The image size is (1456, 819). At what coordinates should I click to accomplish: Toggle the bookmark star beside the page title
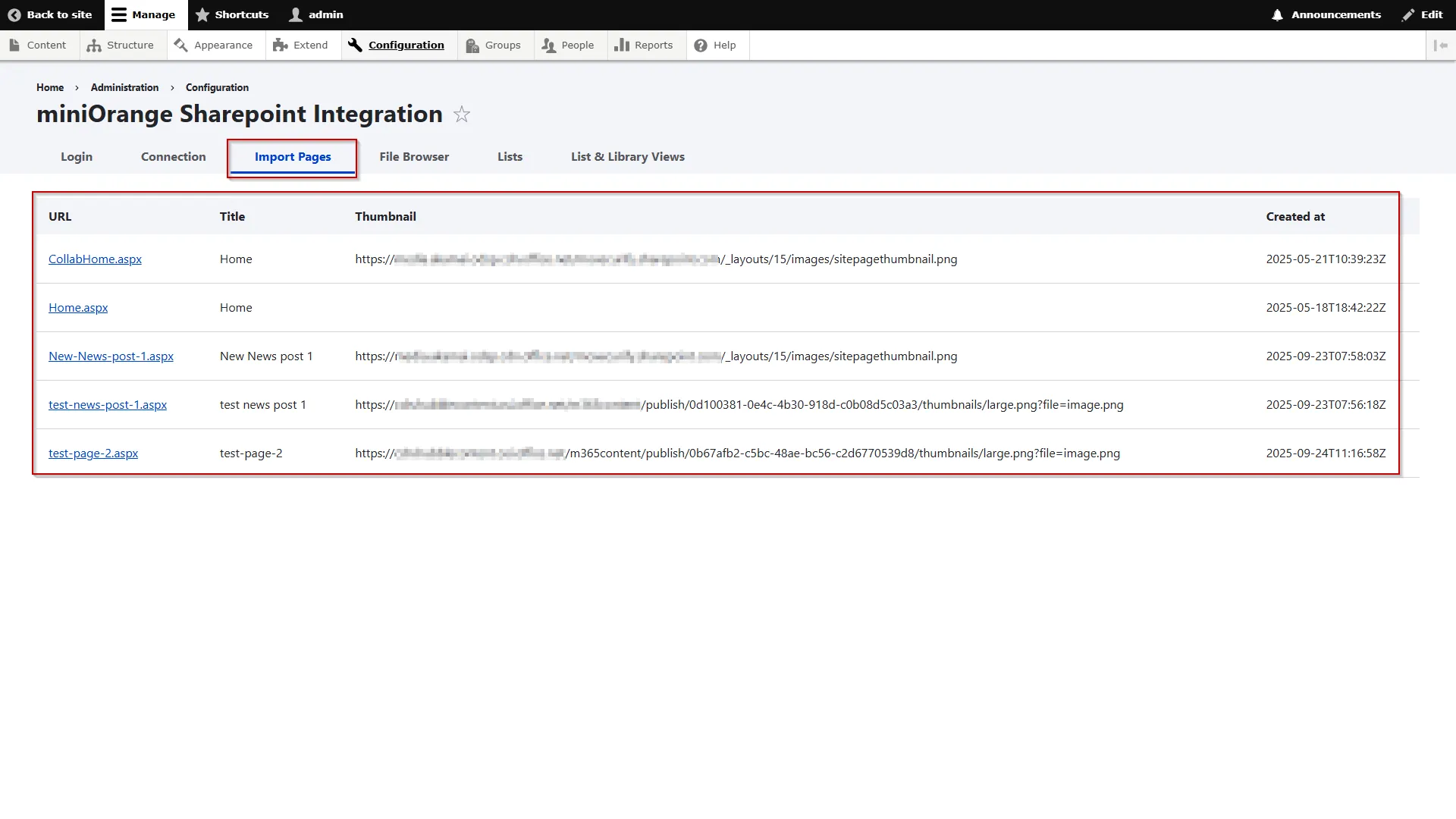point(461,115)
